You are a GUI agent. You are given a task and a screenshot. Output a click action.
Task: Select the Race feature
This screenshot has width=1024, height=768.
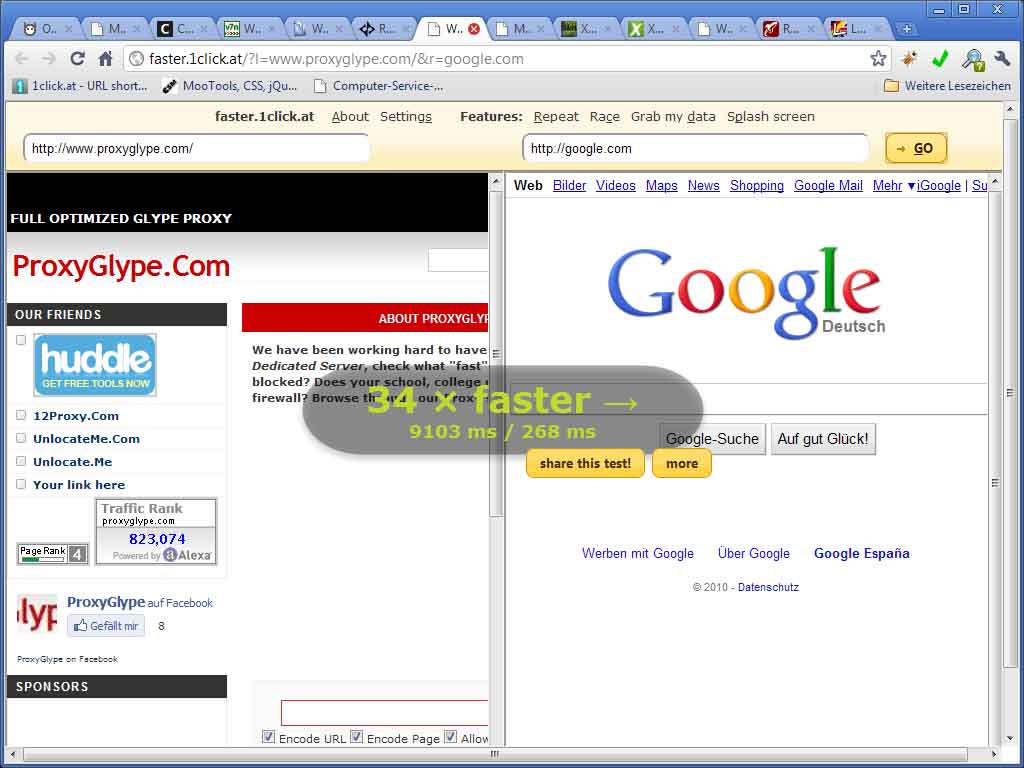click(605, 116)
